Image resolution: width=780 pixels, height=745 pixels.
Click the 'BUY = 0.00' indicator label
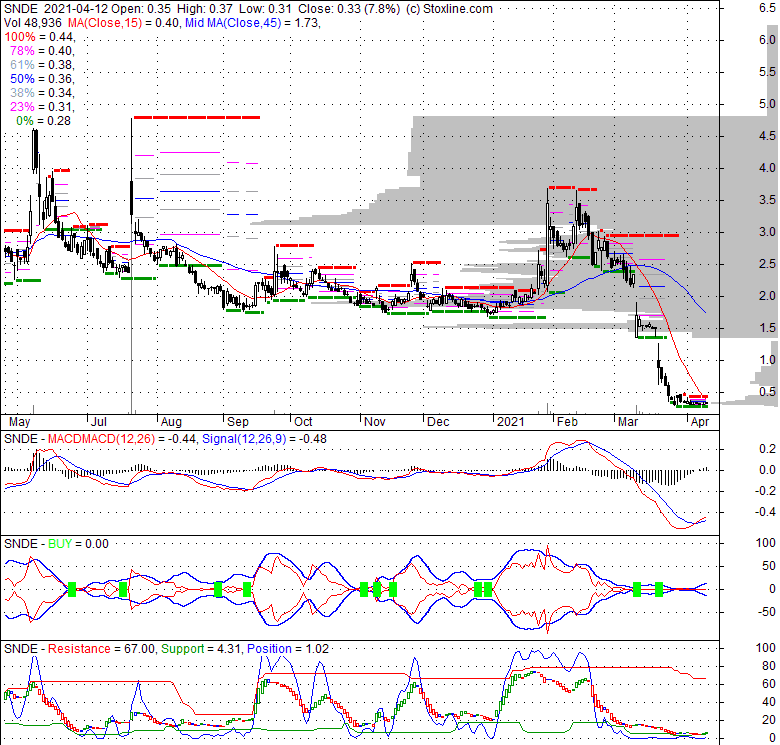78,544
